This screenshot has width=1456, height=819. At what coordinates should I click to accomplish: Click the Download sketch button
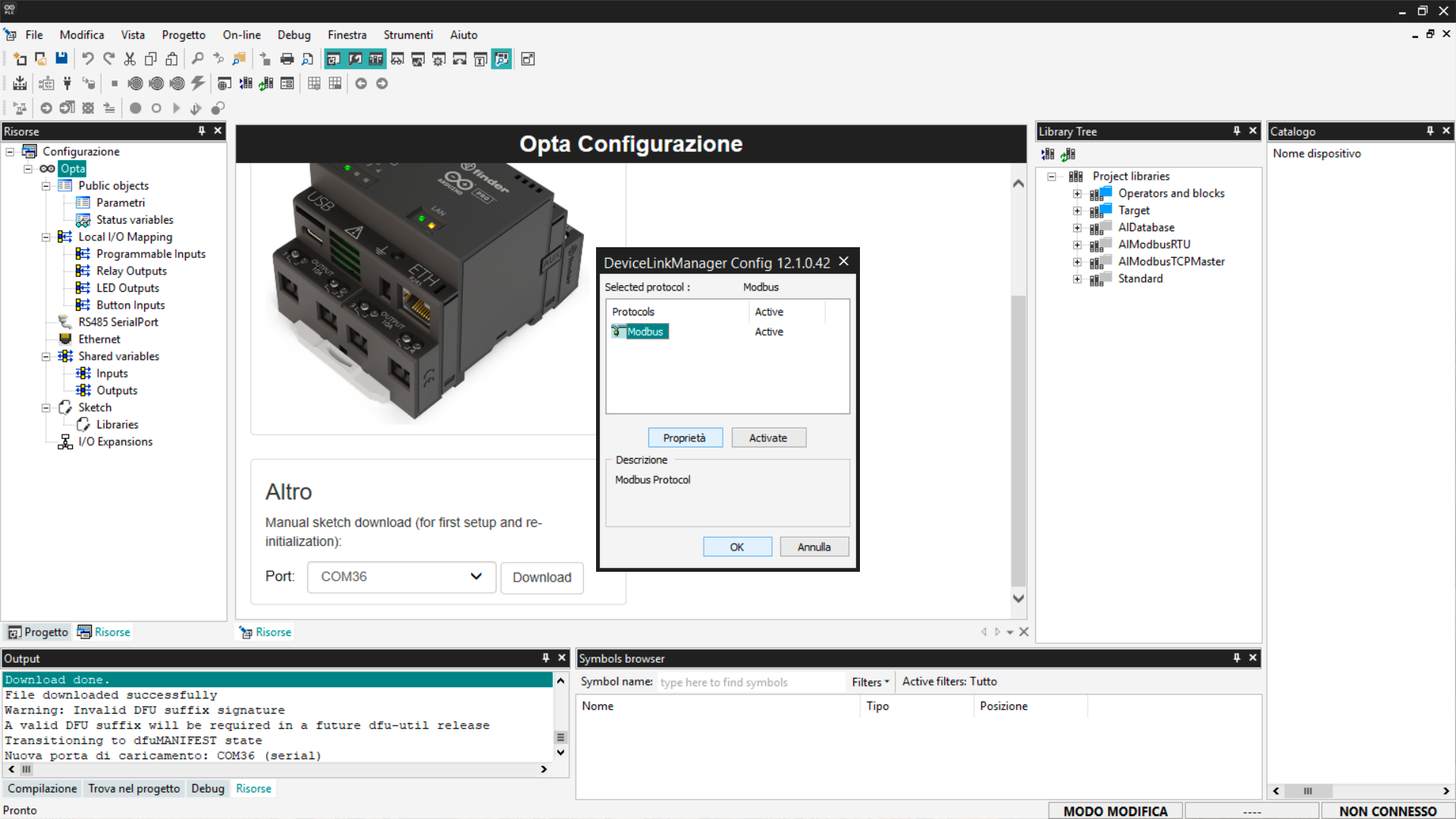541,578
